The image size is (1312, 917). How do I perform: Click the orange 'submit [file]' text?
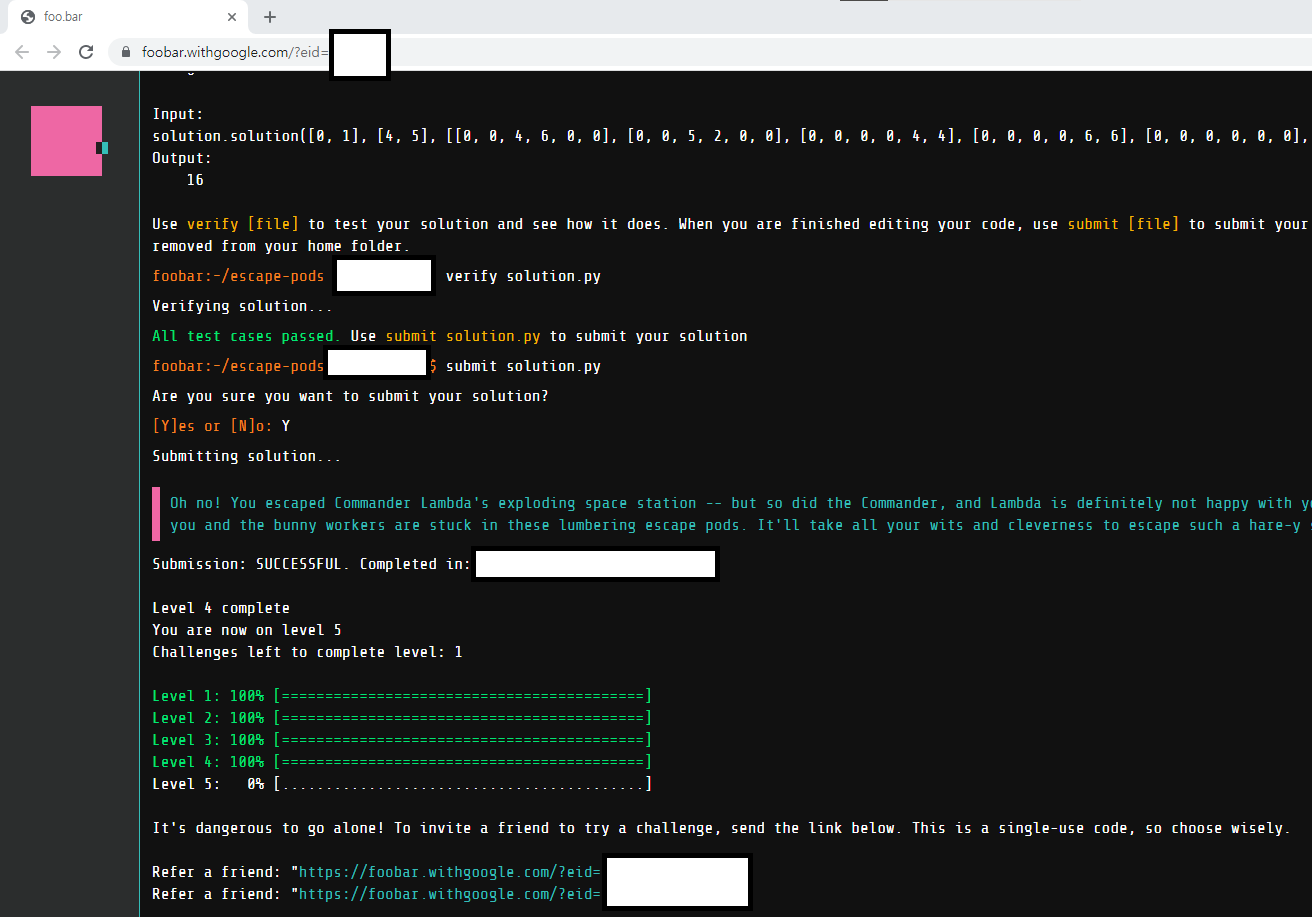click(1123, 224)
